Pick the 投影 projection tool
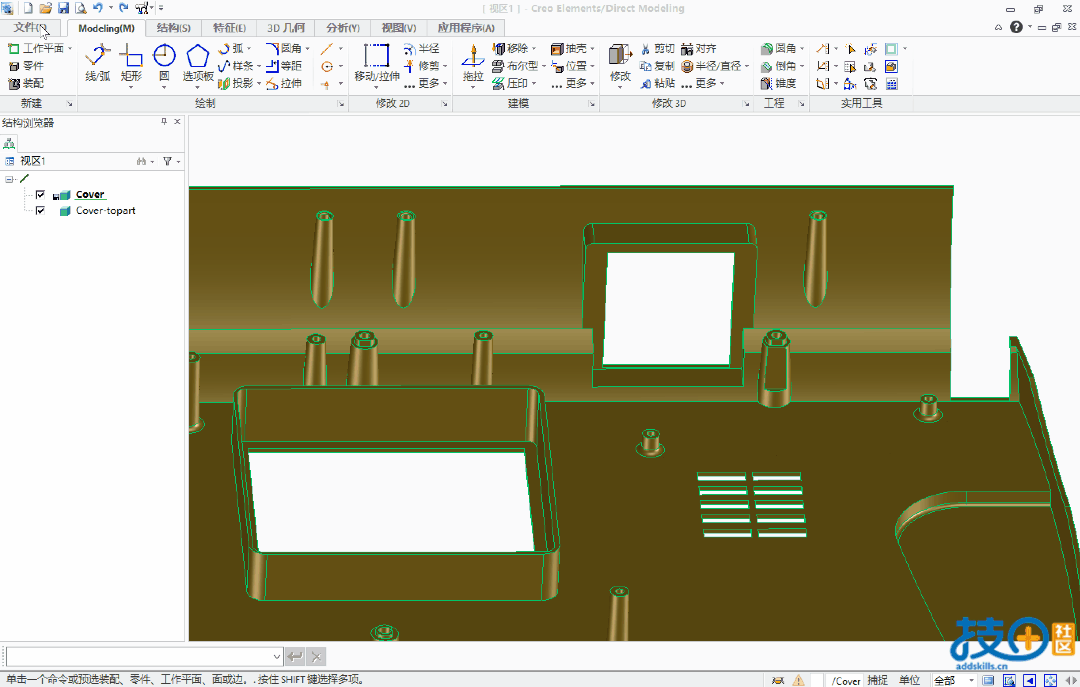 coord(236,83)
